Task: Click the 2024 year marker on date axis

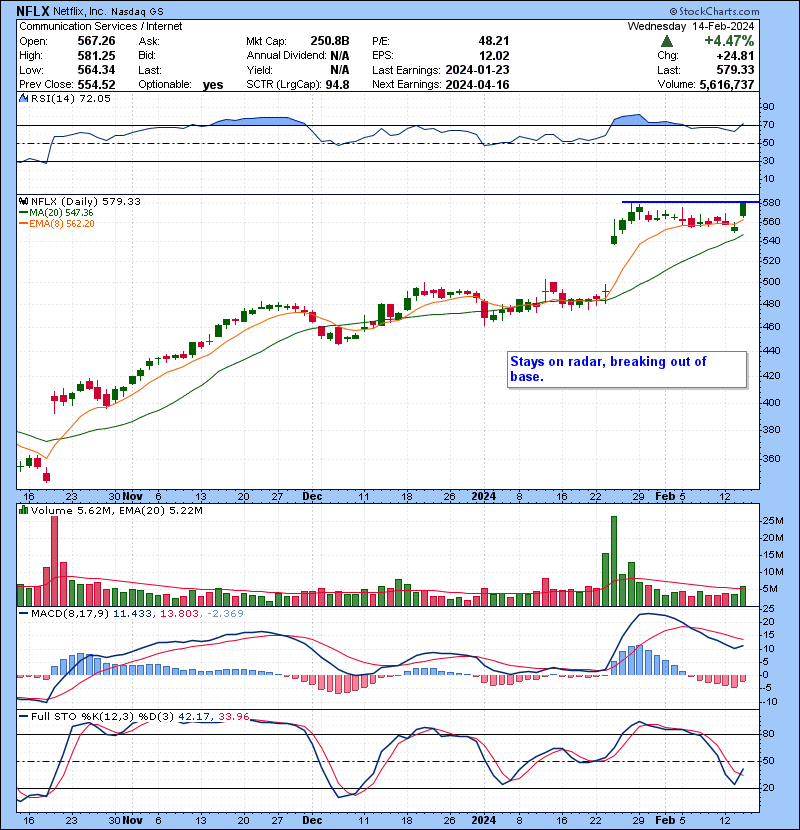Action: 484,495
